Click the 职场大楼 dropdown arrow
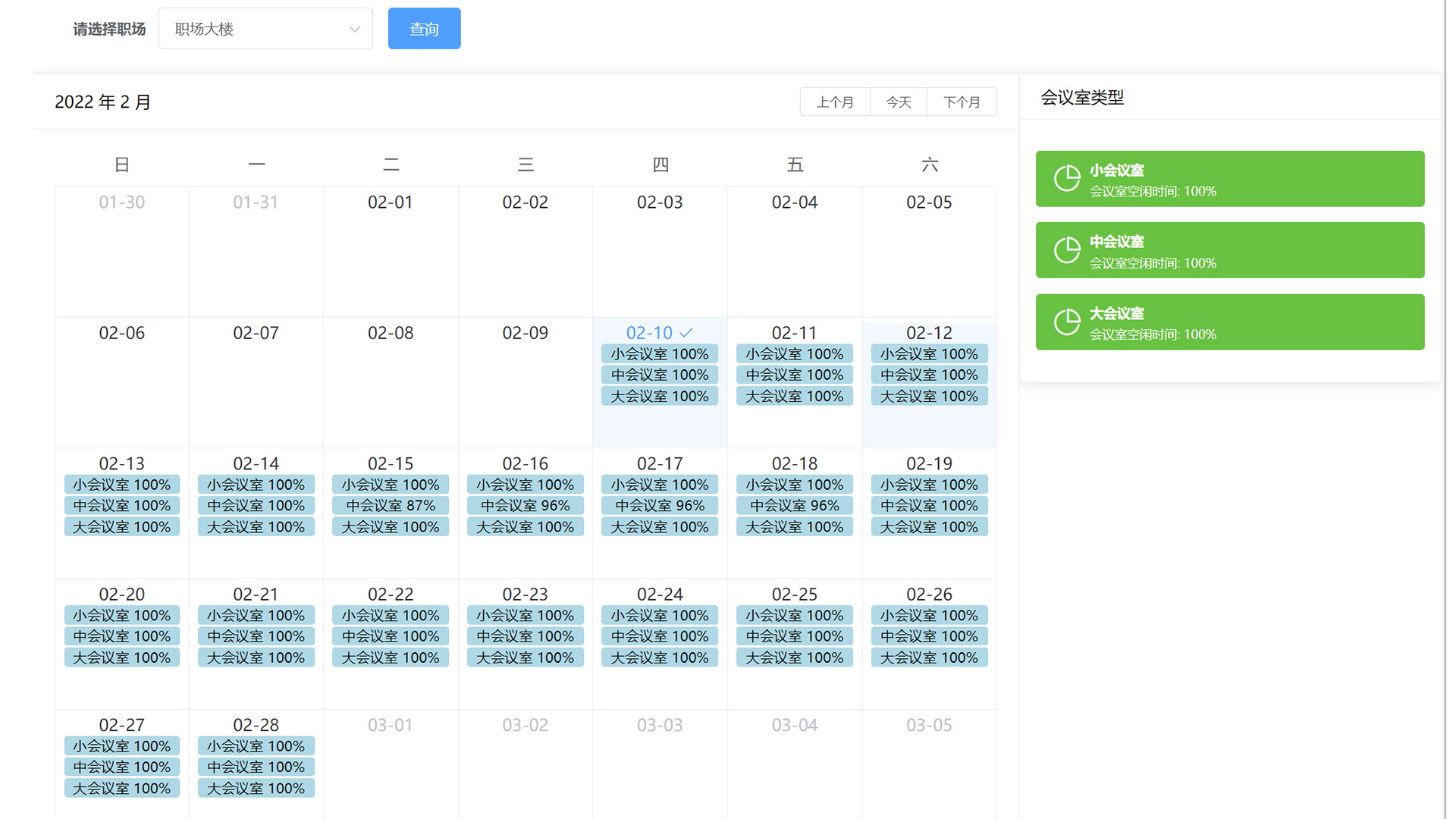This screenshot has height=819, width=1456. [x=354, y=29]
